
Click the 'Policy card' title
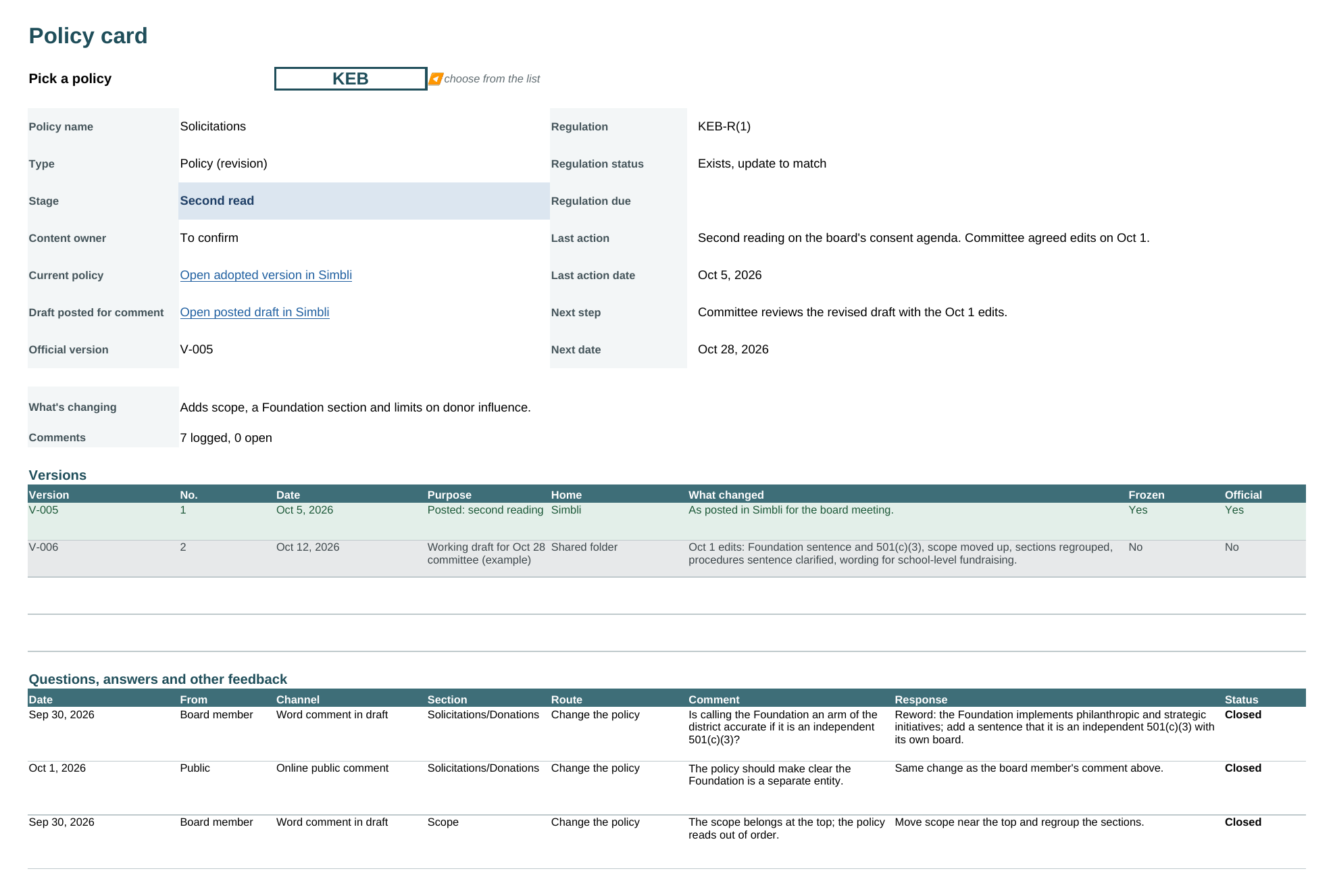coord(88,36)
